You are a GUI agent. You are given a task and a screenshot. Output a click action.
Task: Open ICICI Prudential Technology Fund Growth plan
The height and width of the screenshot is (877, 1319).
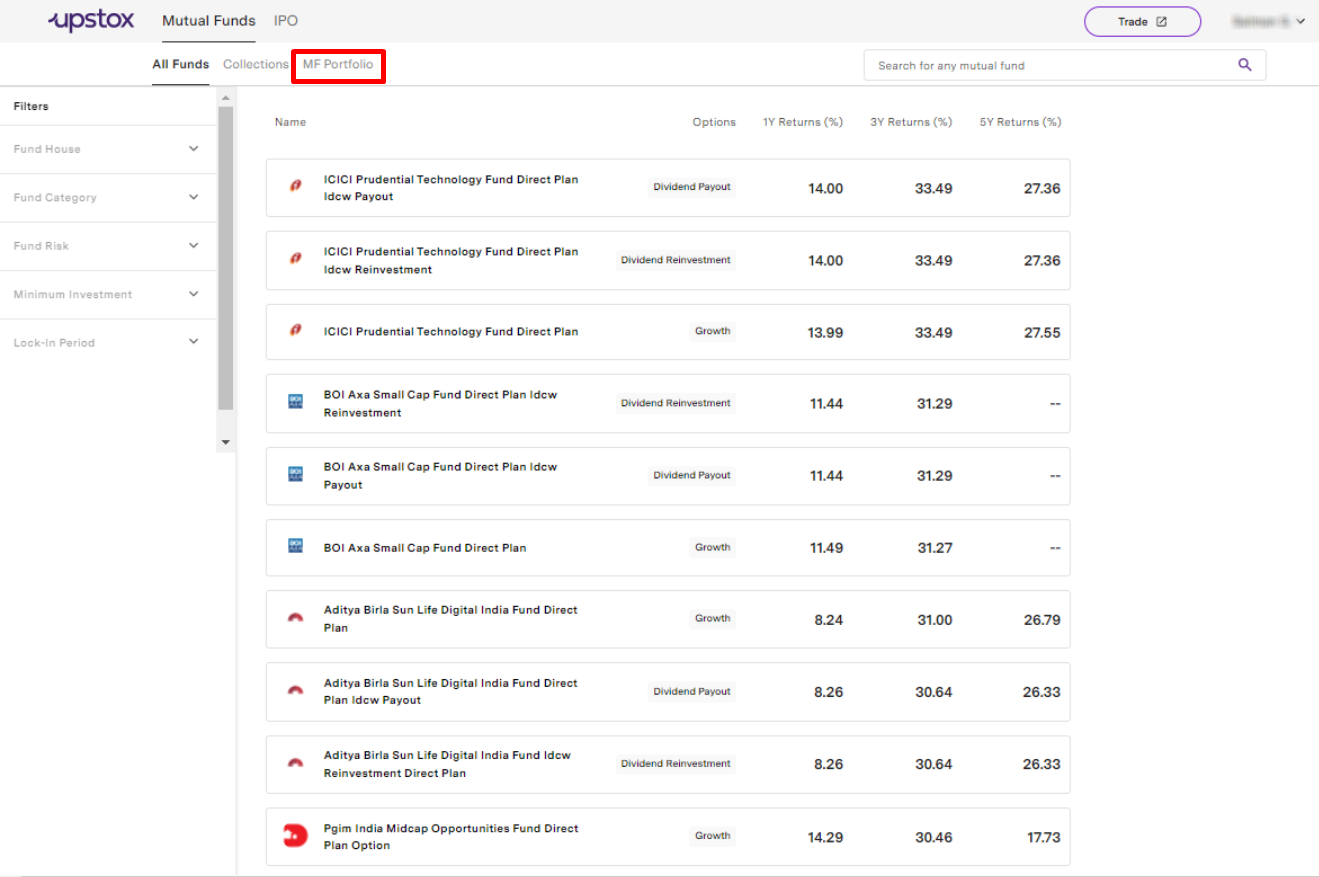[x=668, y=332]
